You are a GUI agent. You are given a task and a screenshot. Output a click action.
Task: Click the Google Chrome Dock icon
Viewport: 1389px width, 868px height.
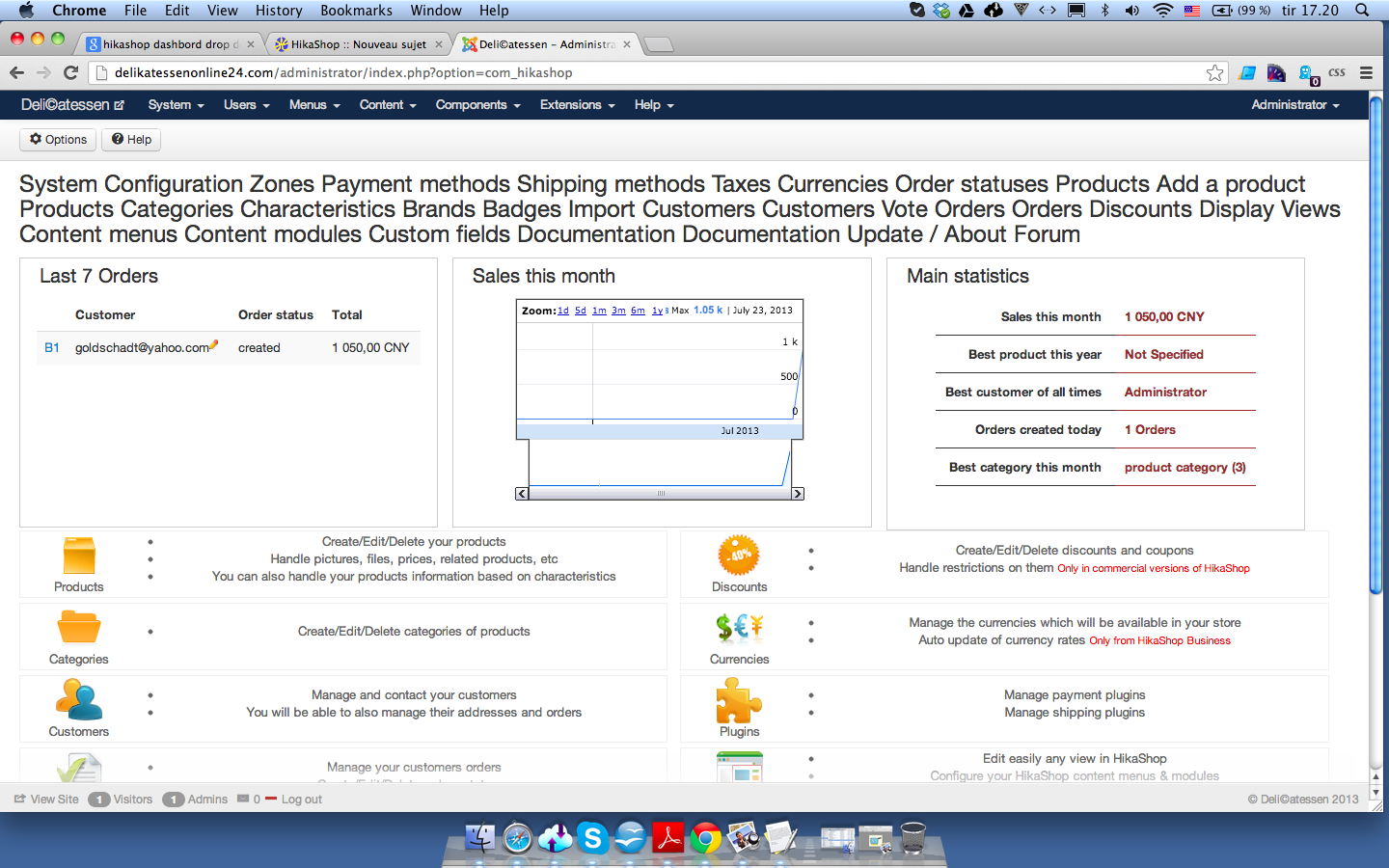(x=705, y=837)
